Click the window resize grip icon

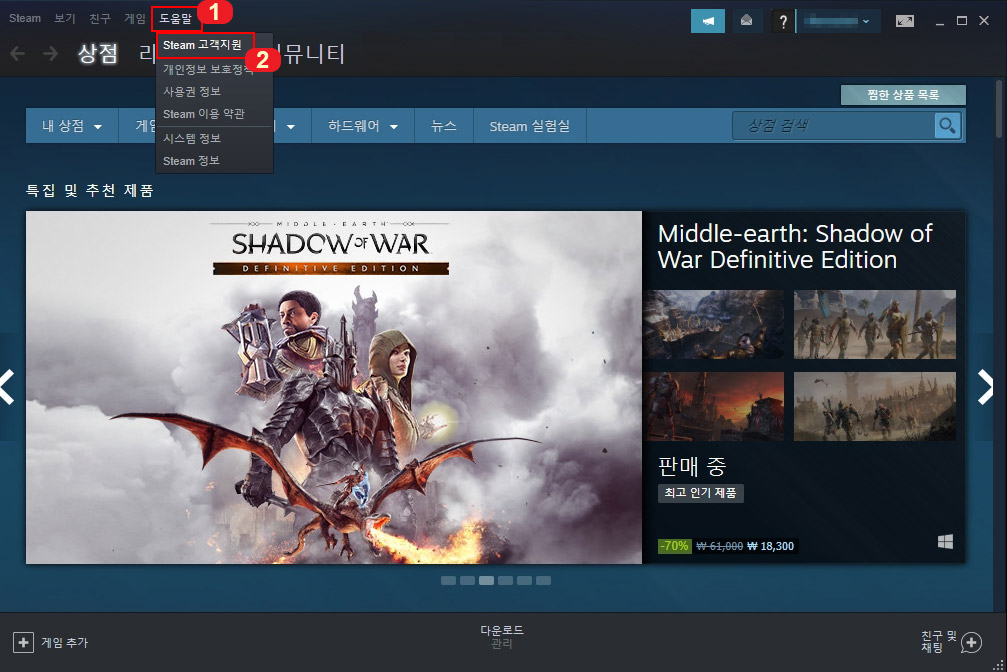pyautogui.click(x=999, y=664)
